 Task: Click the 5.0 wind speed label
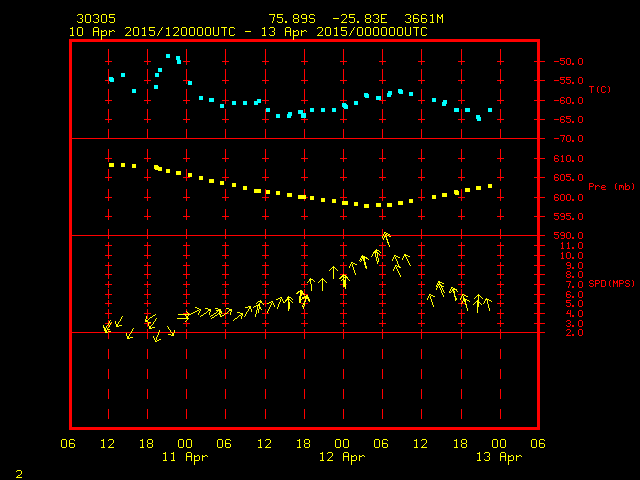coord(574,304)
